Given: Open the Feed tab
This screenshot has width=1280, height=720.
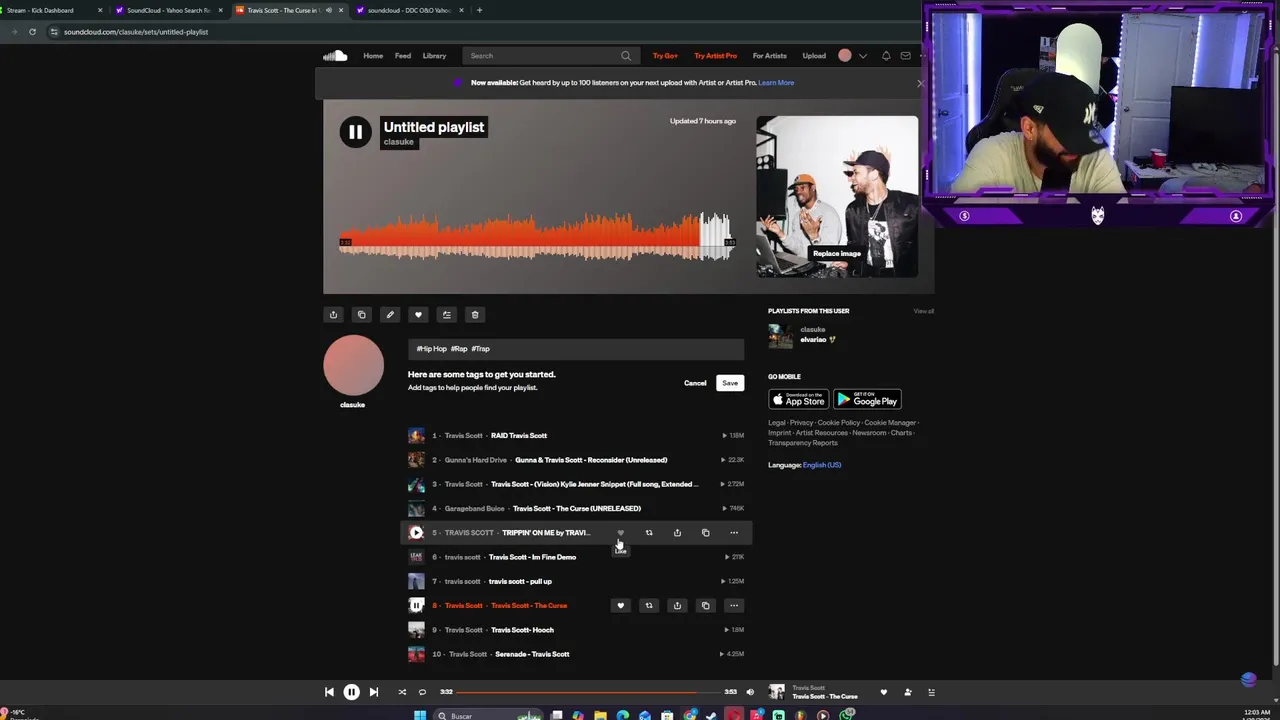Looking at the screenshot, I should pos(403,56).
